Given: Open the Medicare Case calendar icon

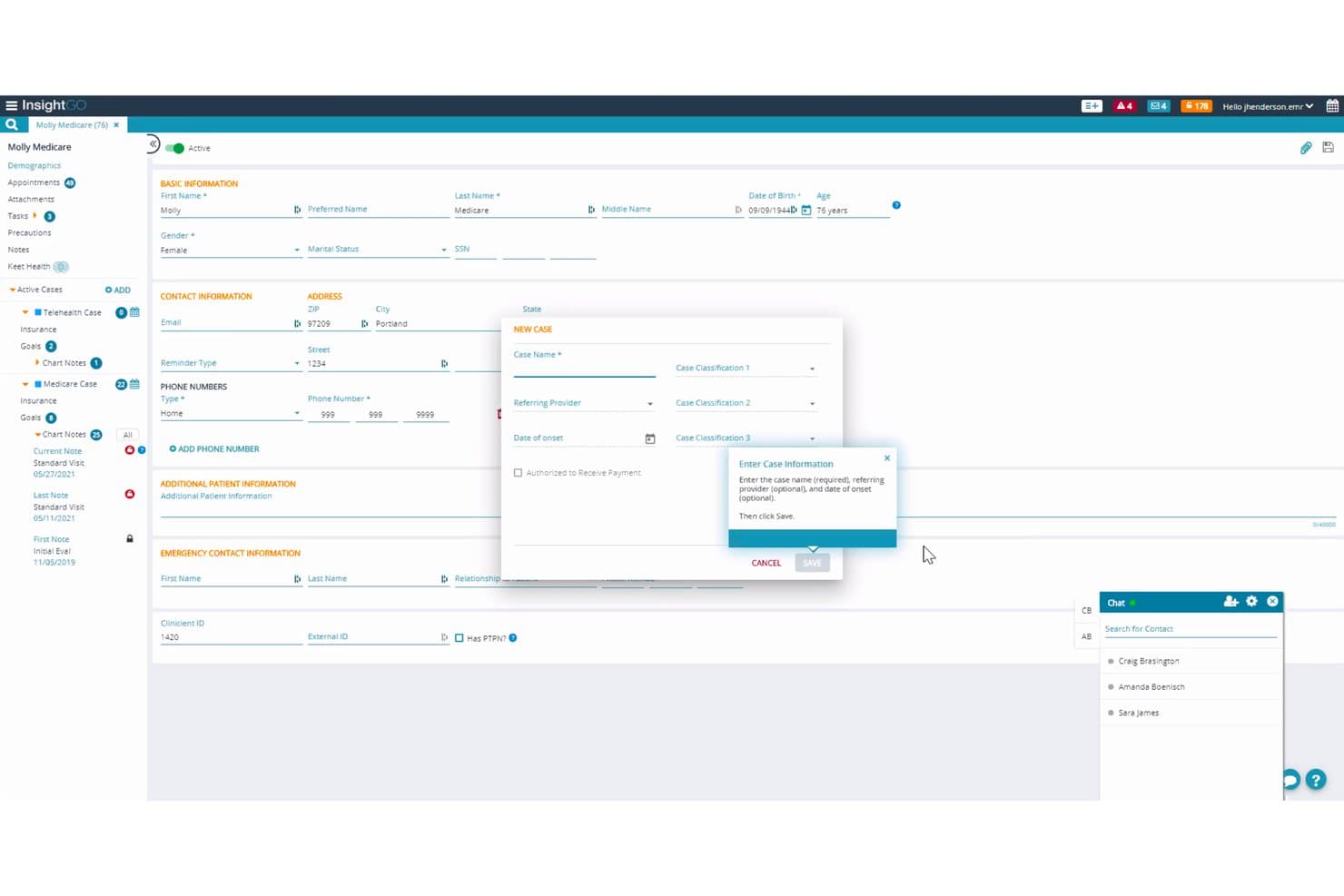Looking at the screenshot, I should (x=134, y=384).
